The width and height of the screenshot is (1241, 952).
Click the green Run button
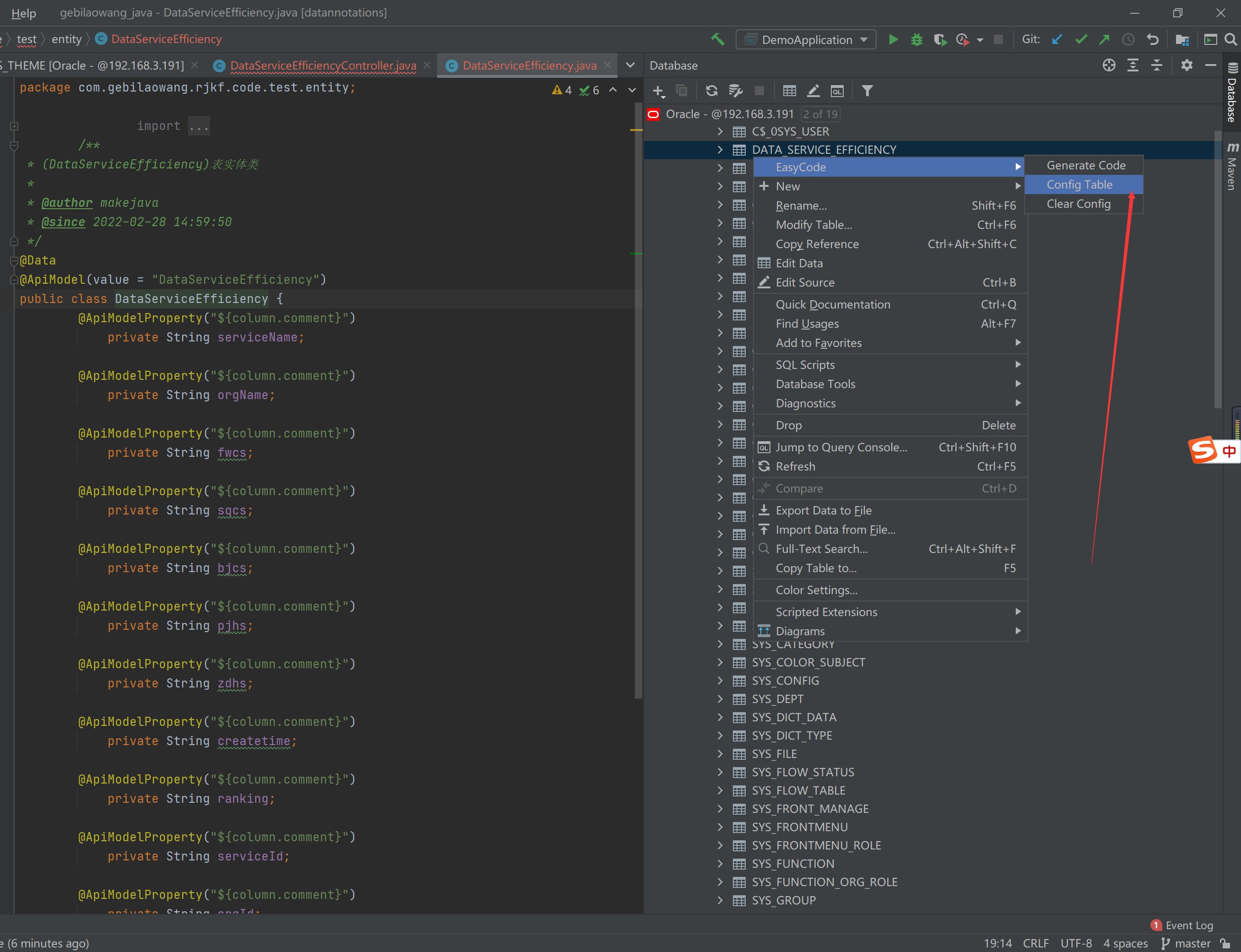(893, 40)
